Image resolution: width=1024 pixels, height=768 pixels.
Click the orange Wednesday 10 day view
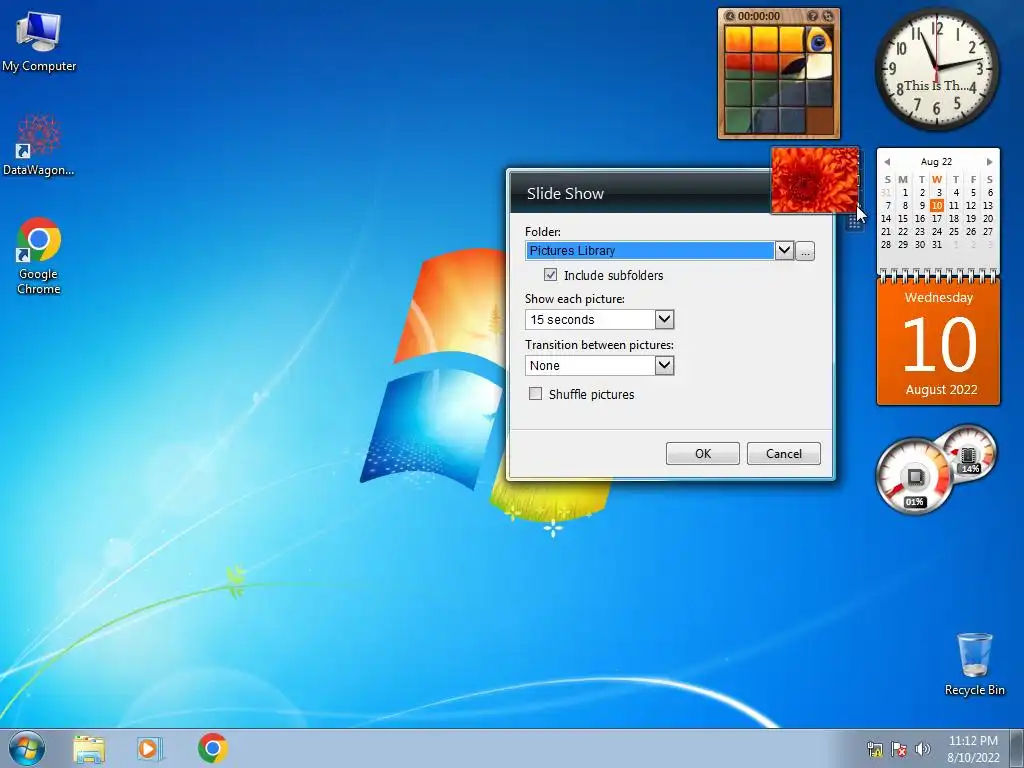click(x=938, y=344)
